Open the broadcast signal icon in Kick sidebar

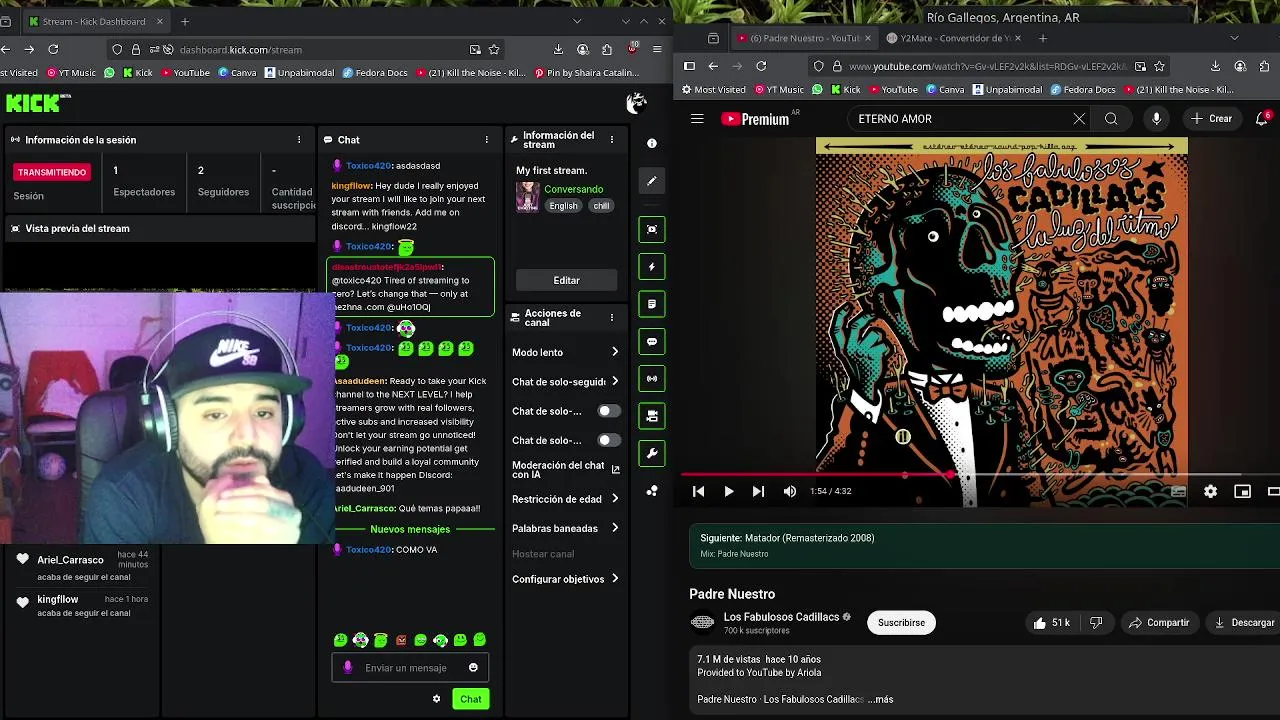pyautogui.click(x=652, y=379)
